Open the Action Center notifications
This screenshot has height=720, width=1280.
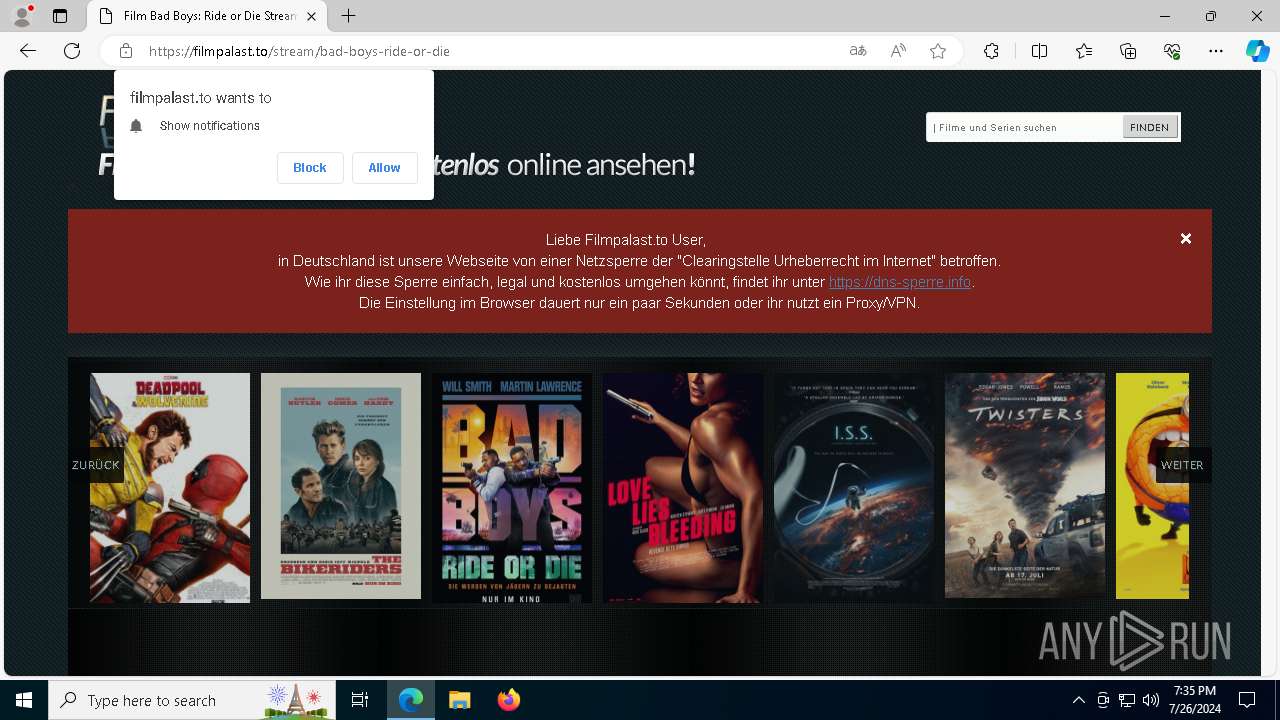coord(1247,700)
